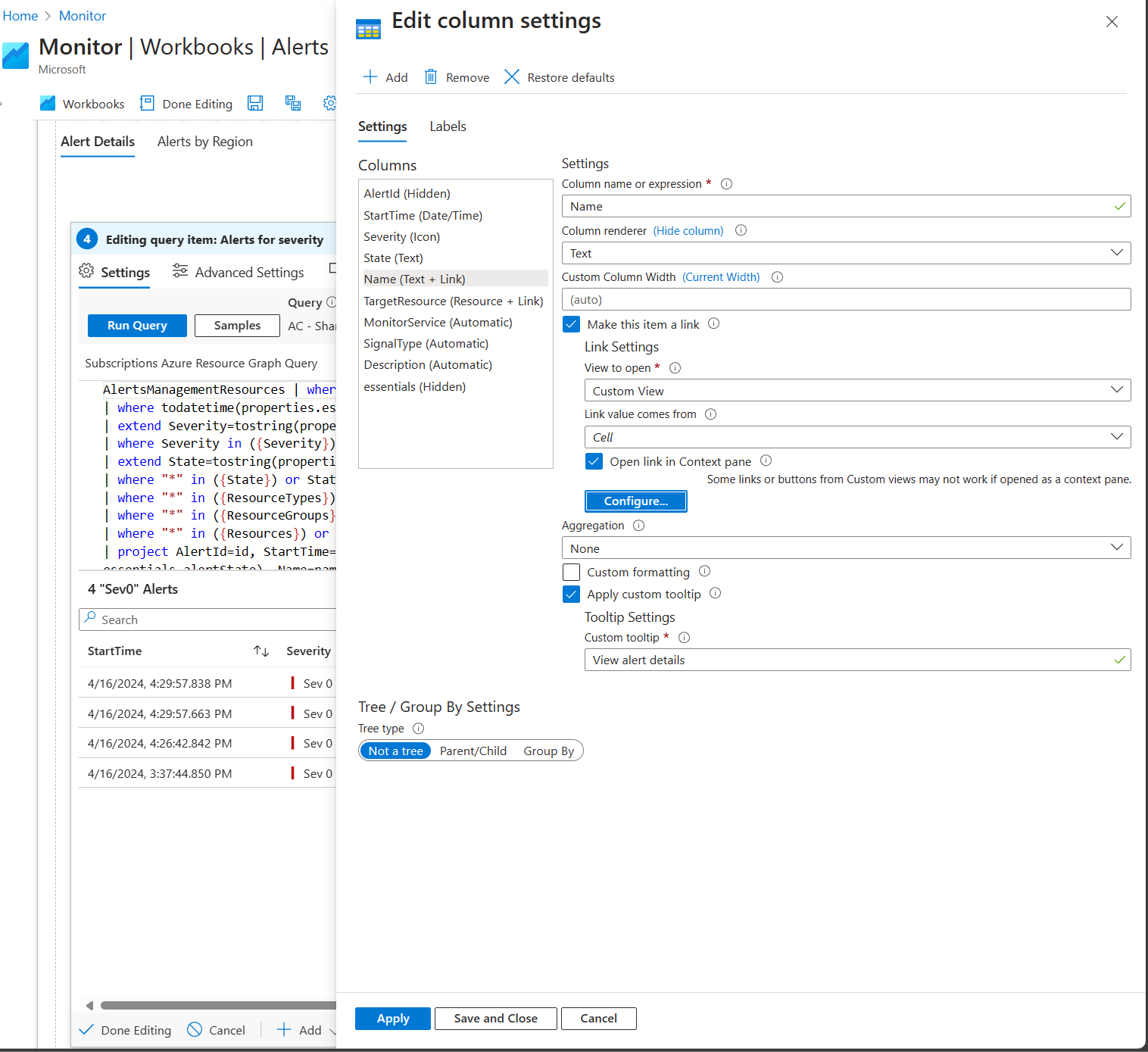This screenshot has height=1052, width=1148.
Task: Click the info icon next to View to open
Action: 675,368
